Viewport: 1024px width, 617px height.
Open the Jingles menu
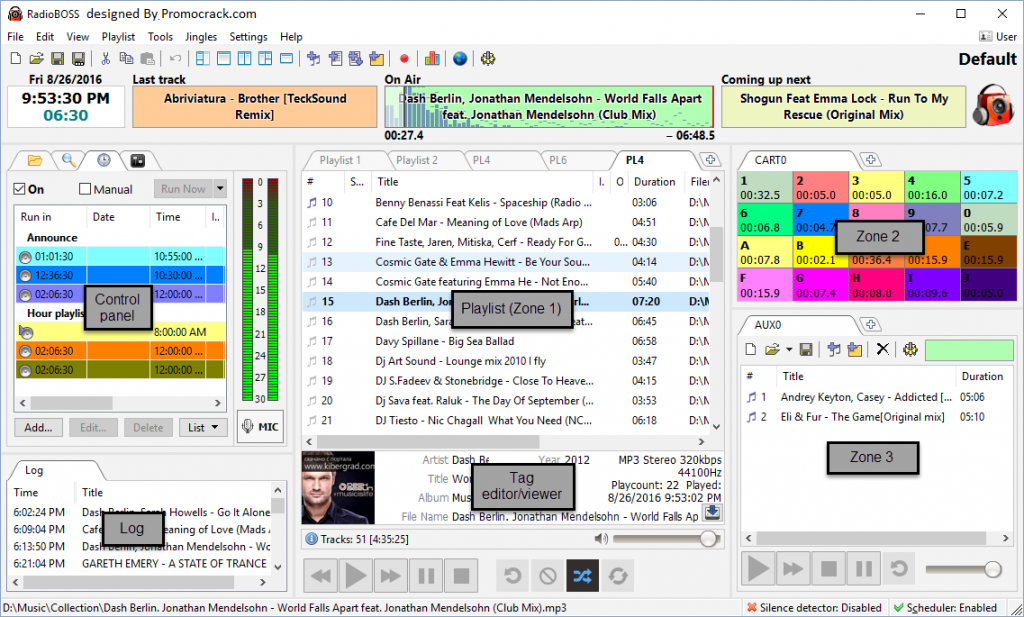pyautogui.click(x=201, y=37)
